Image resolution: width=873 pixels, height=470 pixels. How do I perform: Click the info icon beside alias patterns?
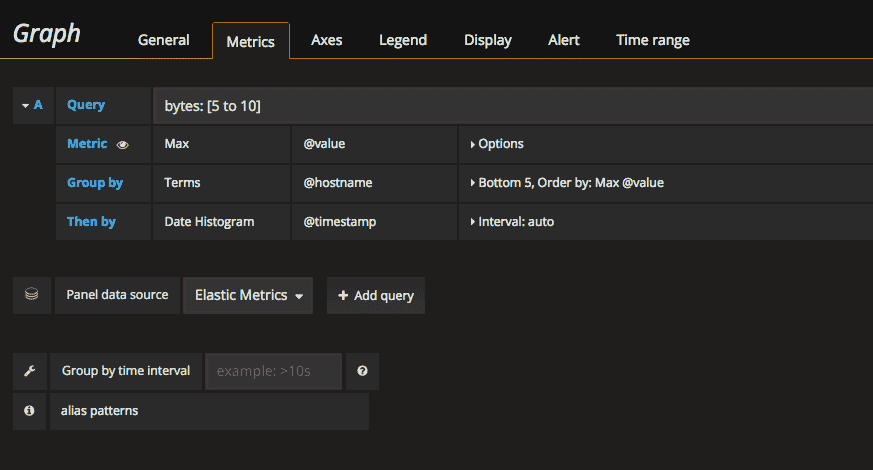pos(30,411)
